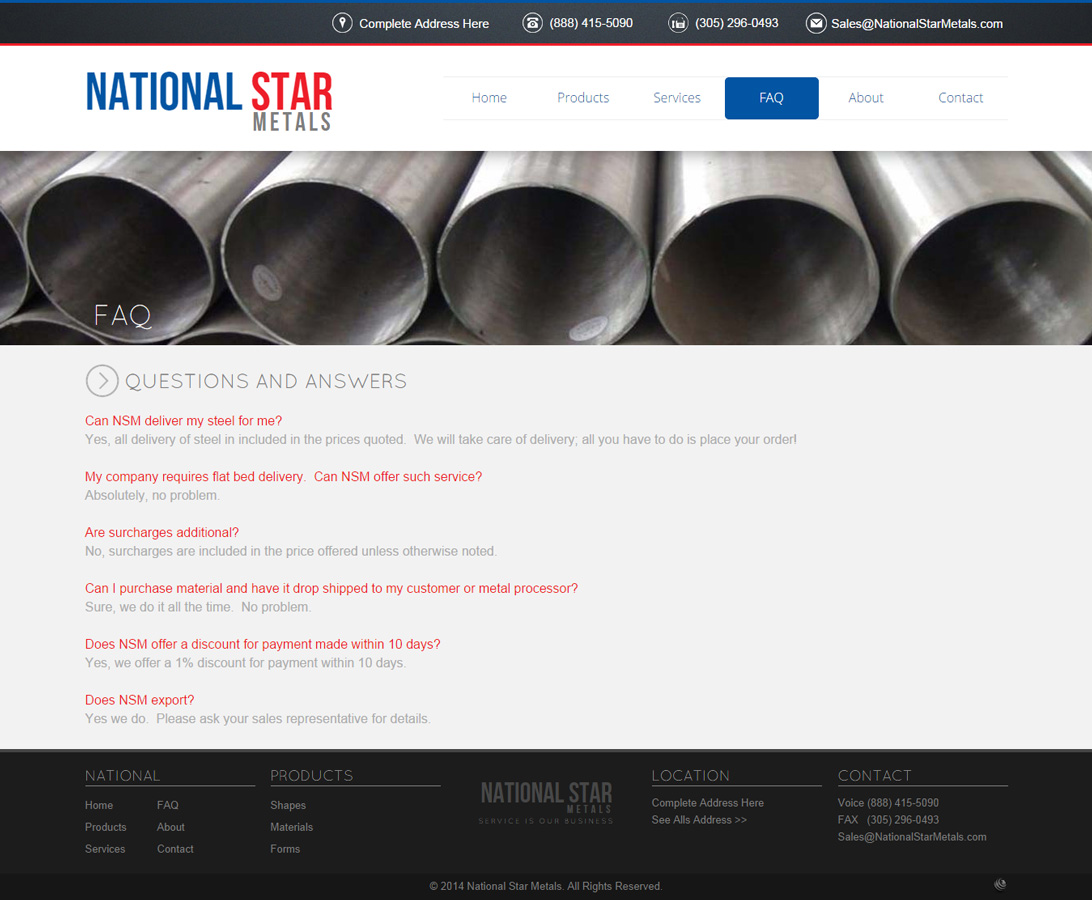Click answer 'Yes we do. Please ask your sales representative'
Viewport: 1092px width, 900px height.
pyautogui.click(x=258, y=719)
